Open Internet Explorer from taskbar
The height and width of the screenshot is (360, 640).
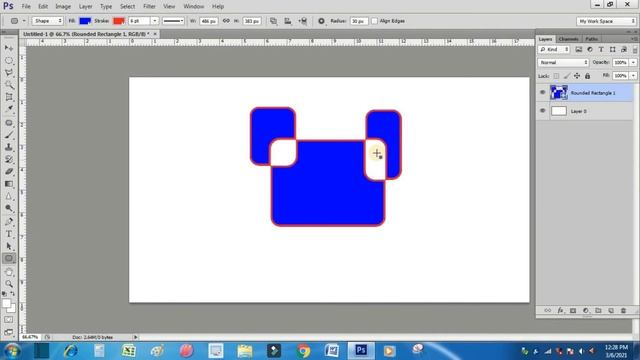click(x=70, y=351)
